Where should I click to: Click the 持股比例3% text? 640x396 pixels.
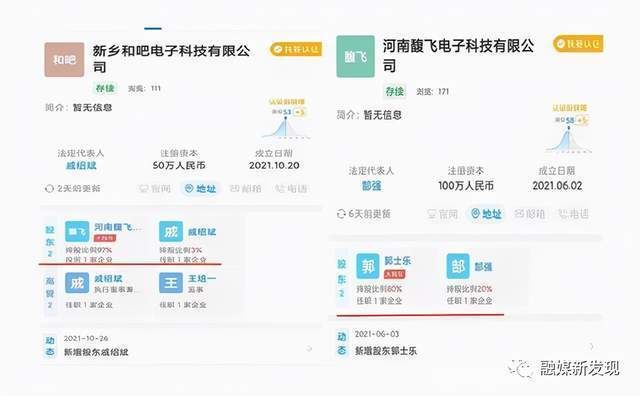coord(180,250)
